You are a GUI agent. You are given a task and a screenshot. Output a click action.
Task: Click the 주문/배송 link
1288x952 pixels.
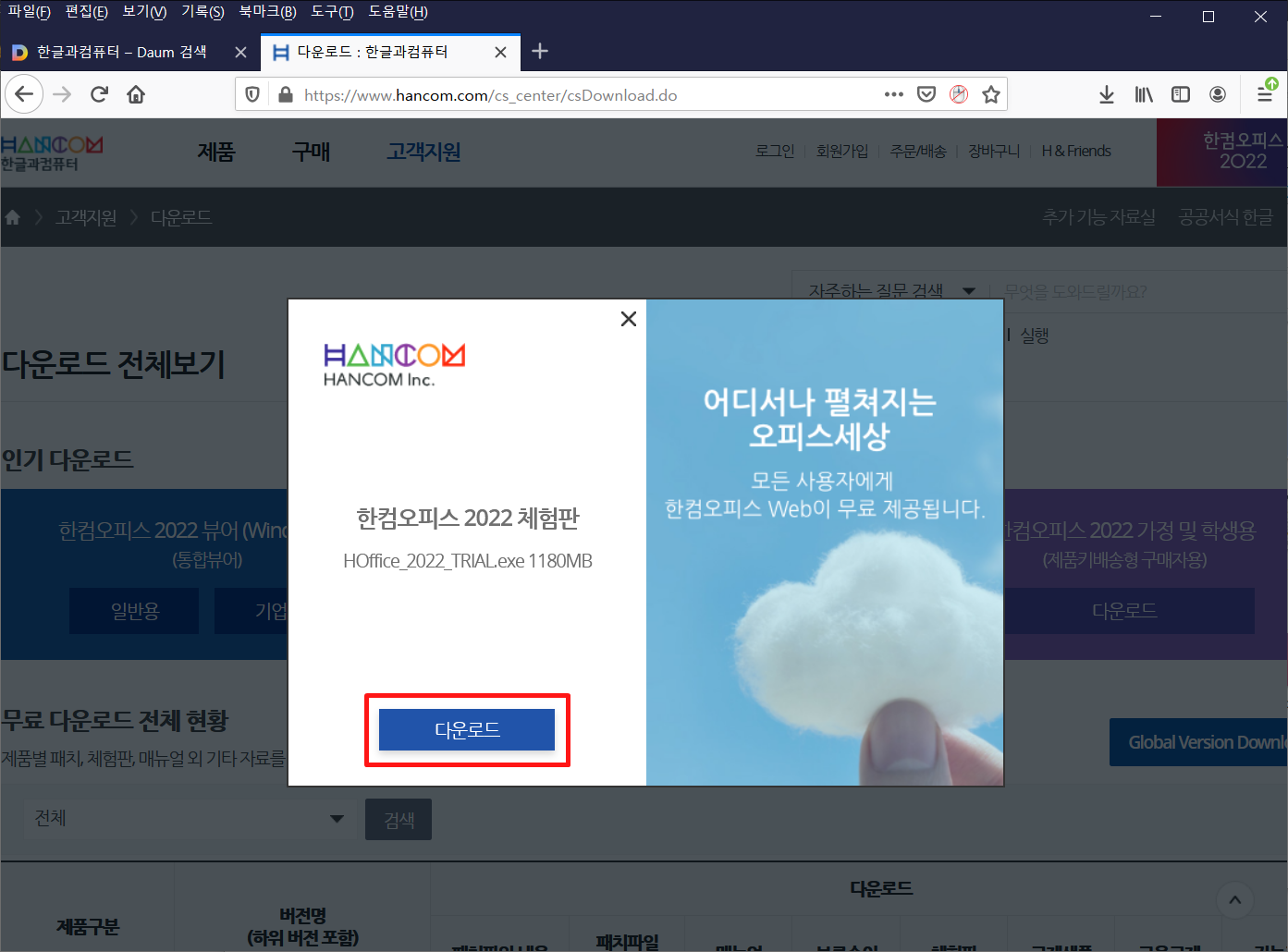(x=918, y=151)
